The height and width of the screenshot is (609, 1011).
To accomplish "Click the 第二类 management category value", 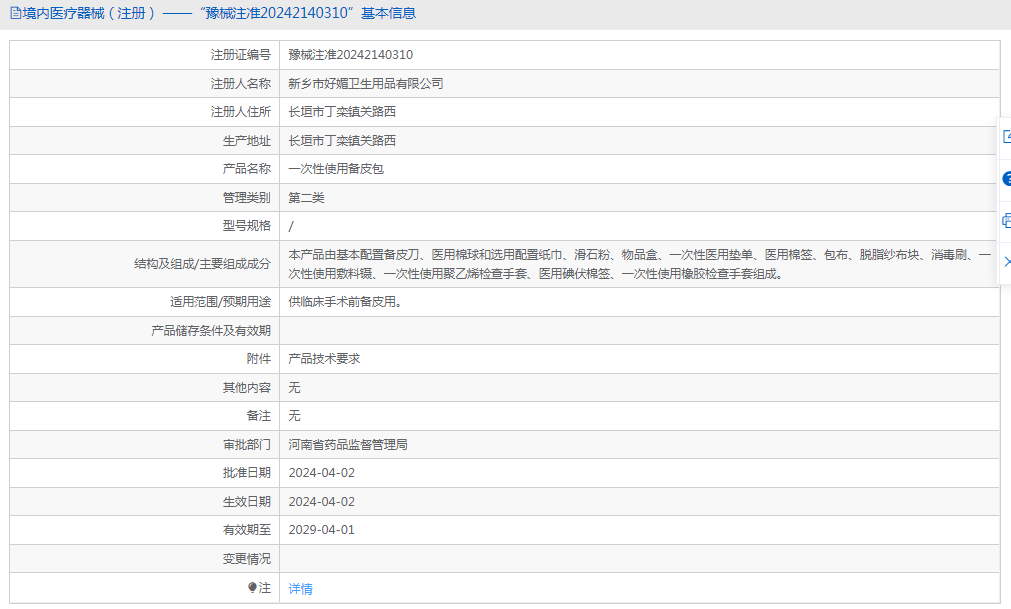I will pyautogui.click(x=306, y=198).
